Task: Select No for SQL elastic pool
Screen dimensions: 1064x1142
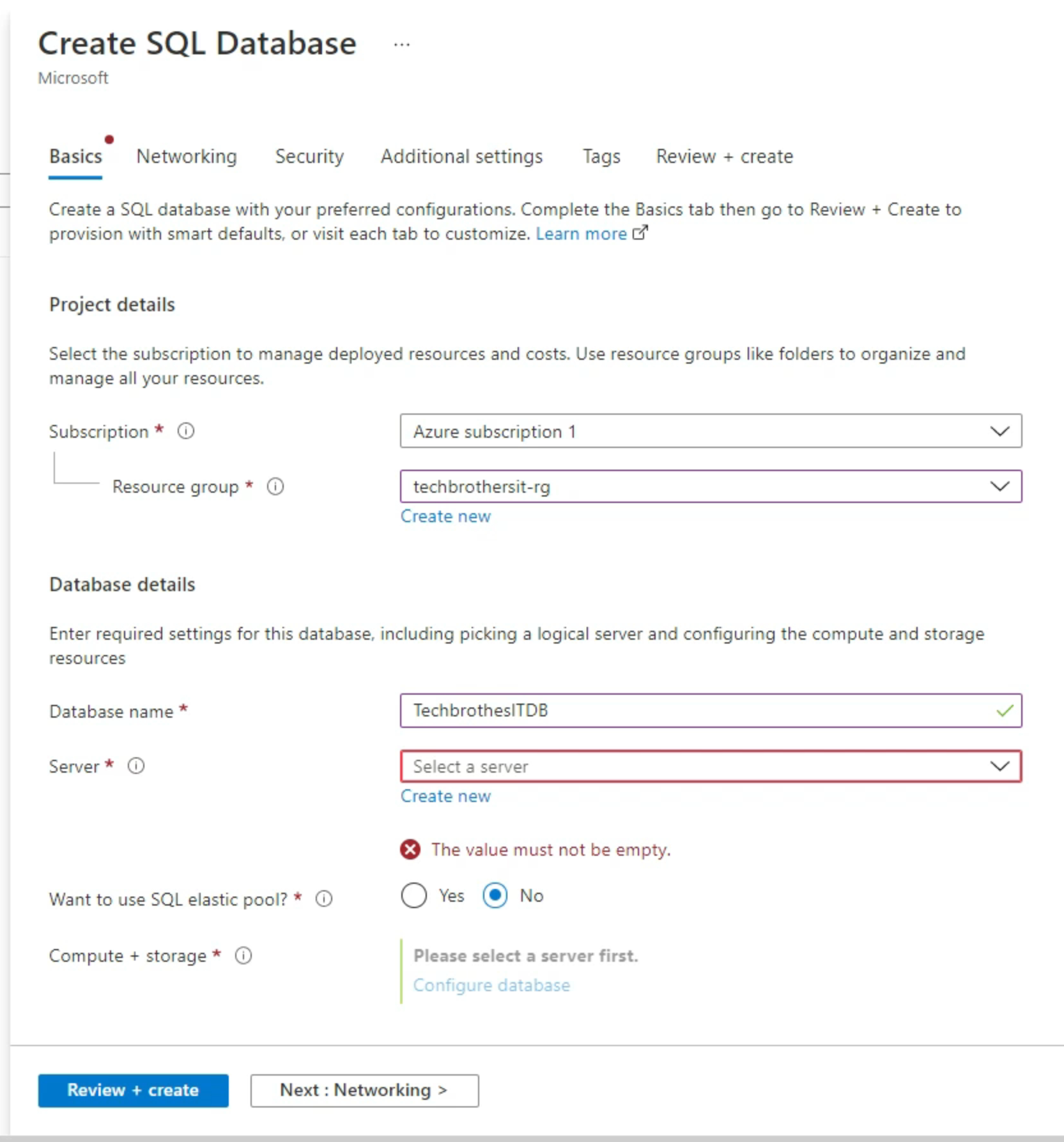Action: 495,895
